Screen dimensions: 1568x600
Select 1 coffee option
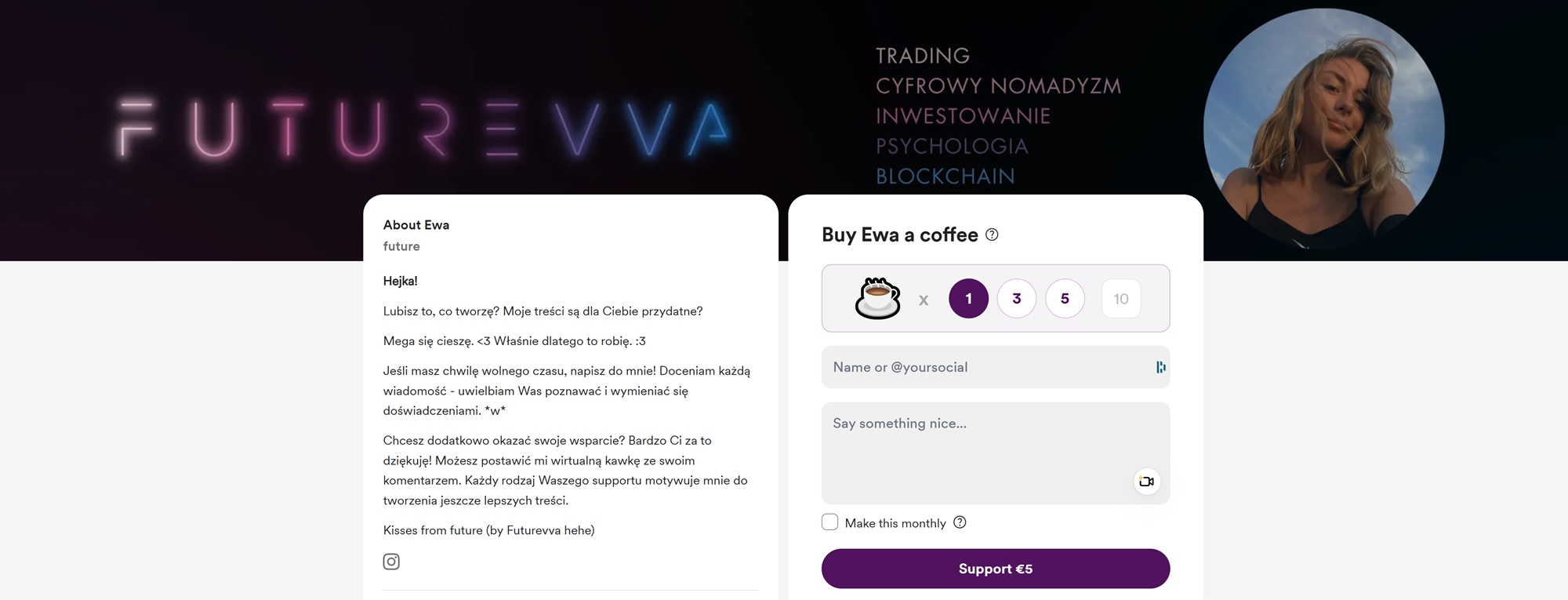(968, 299)
